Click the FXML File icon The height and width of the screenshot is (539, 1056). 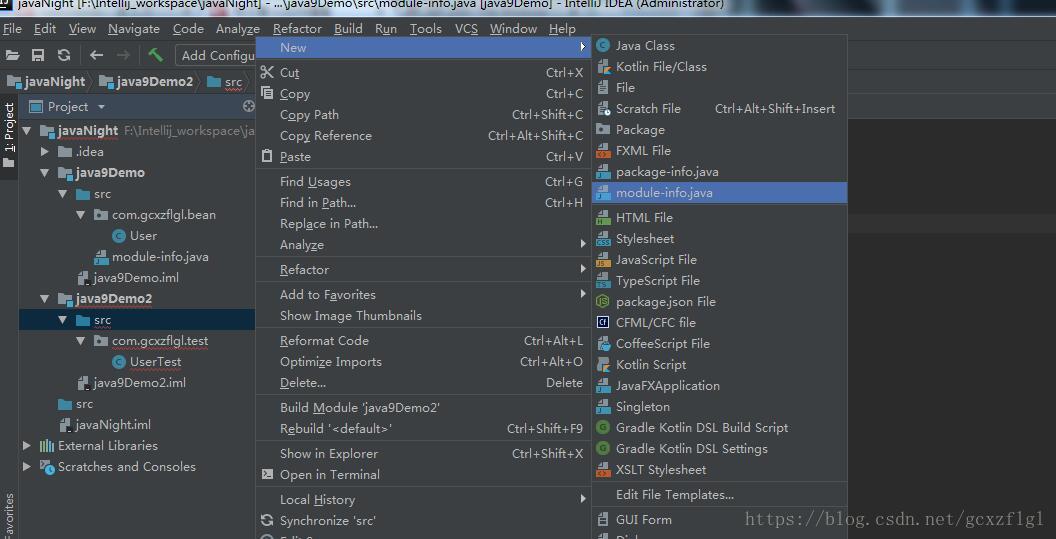(603, 150)
